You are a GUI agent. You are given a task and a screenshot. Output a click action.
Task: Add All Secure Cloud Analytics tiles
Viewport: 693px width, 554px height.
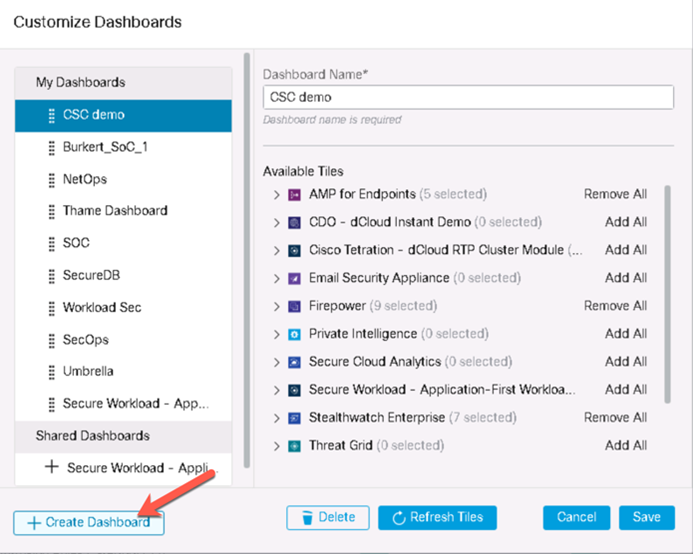626,363
